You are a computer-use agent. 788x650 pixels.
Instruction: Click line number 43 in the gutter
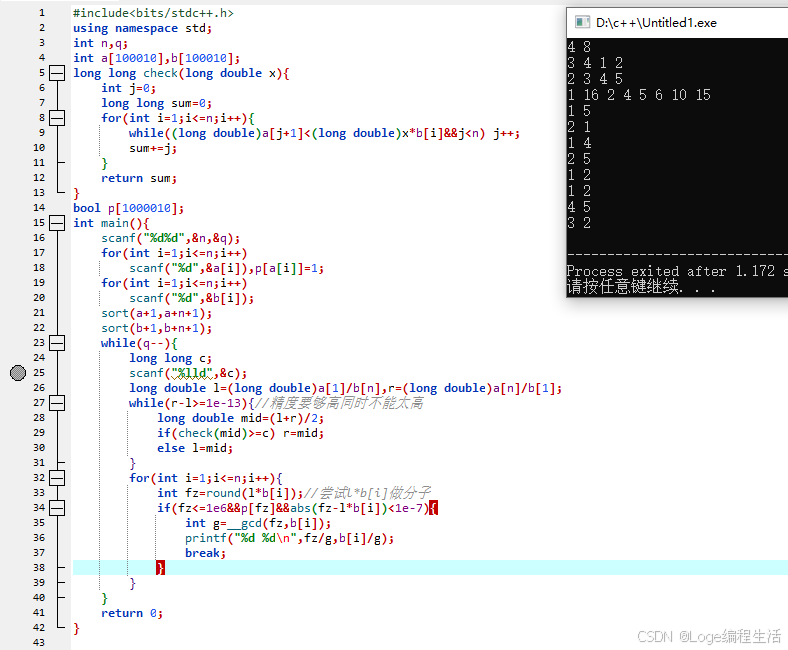(x=39, y=643)
